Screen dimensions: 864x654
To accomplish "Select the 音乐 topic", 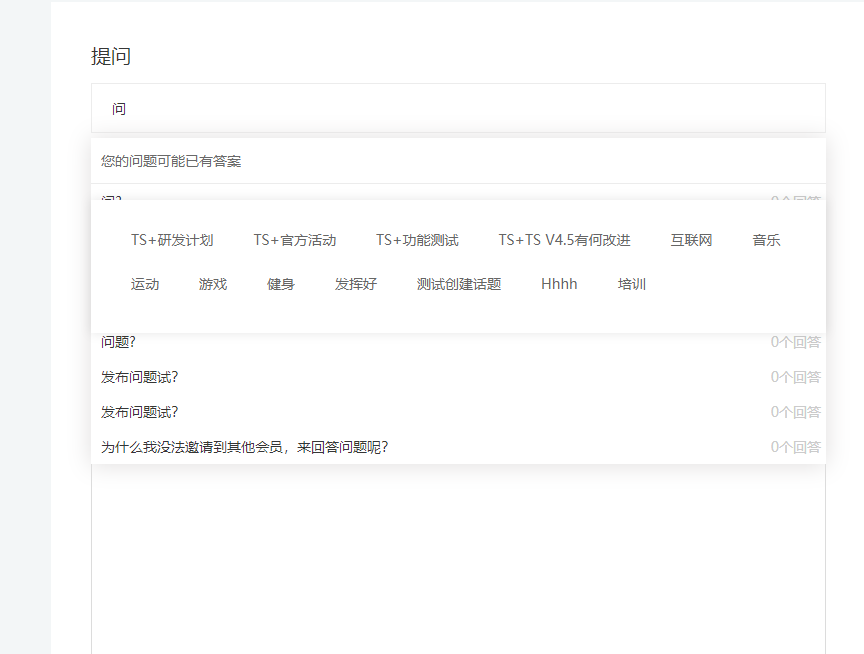I will coord(766,240).
